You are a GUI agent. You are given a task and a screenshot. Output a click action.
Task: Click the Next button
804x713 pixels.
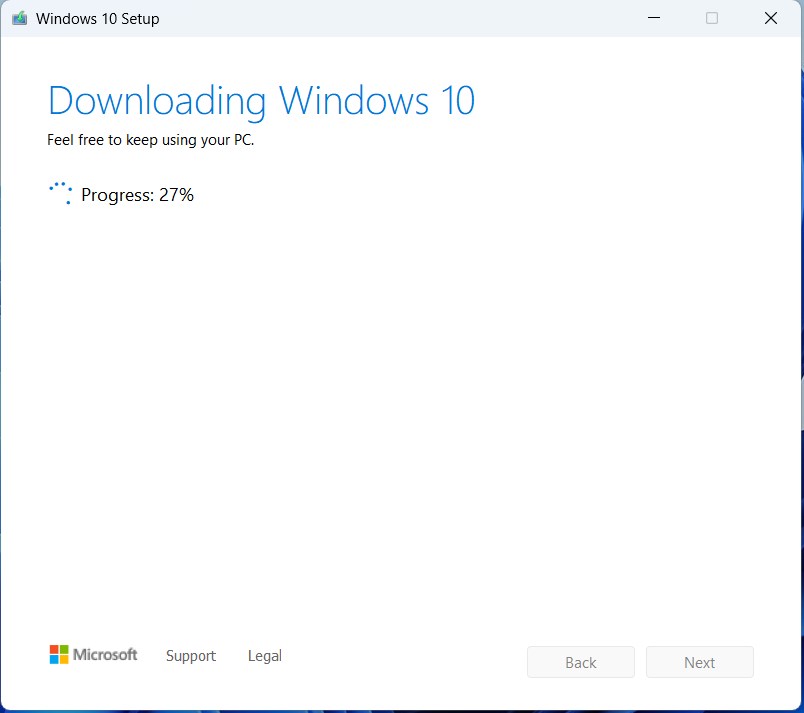click(x=699, y=662)
